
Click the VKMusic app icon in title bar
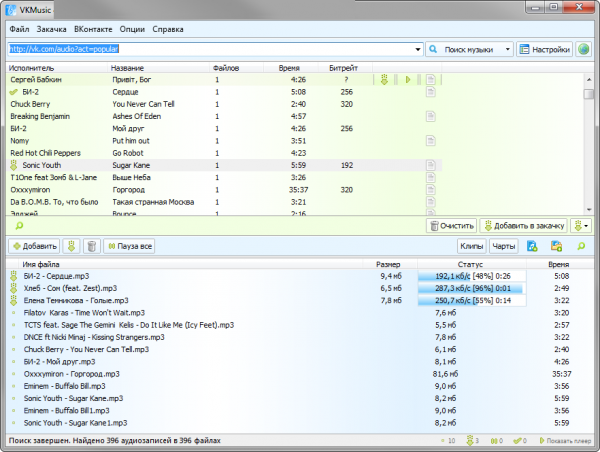[11, 10]
